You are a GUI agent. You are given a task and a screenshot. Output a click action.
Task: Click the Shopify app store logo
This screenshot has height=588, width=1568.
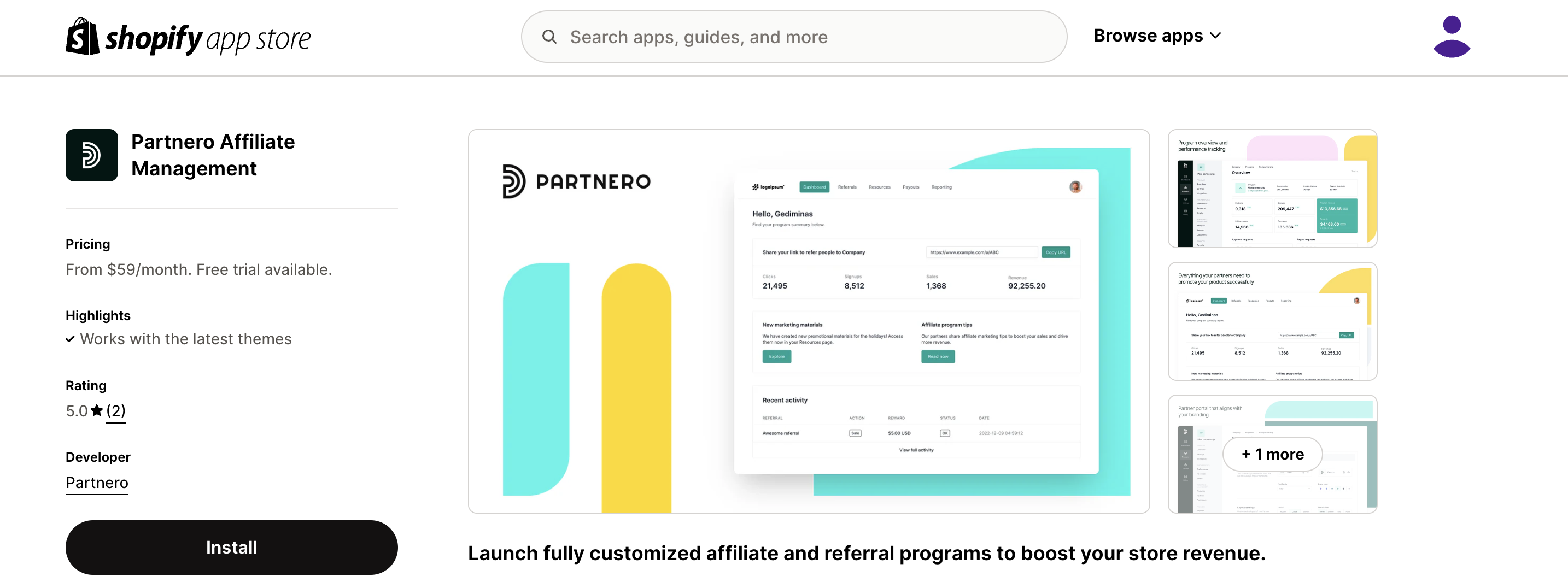pos(188,37)
